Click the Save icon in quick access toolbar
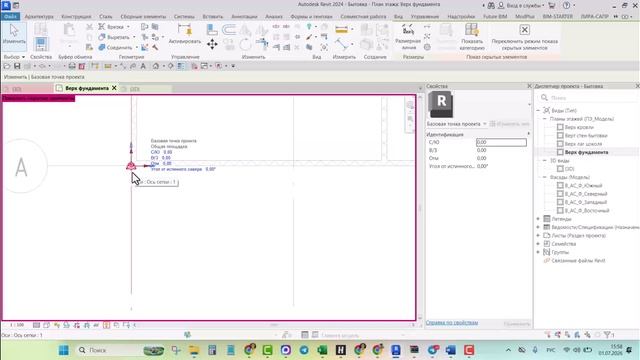640x360 pixels. (17, 66)
